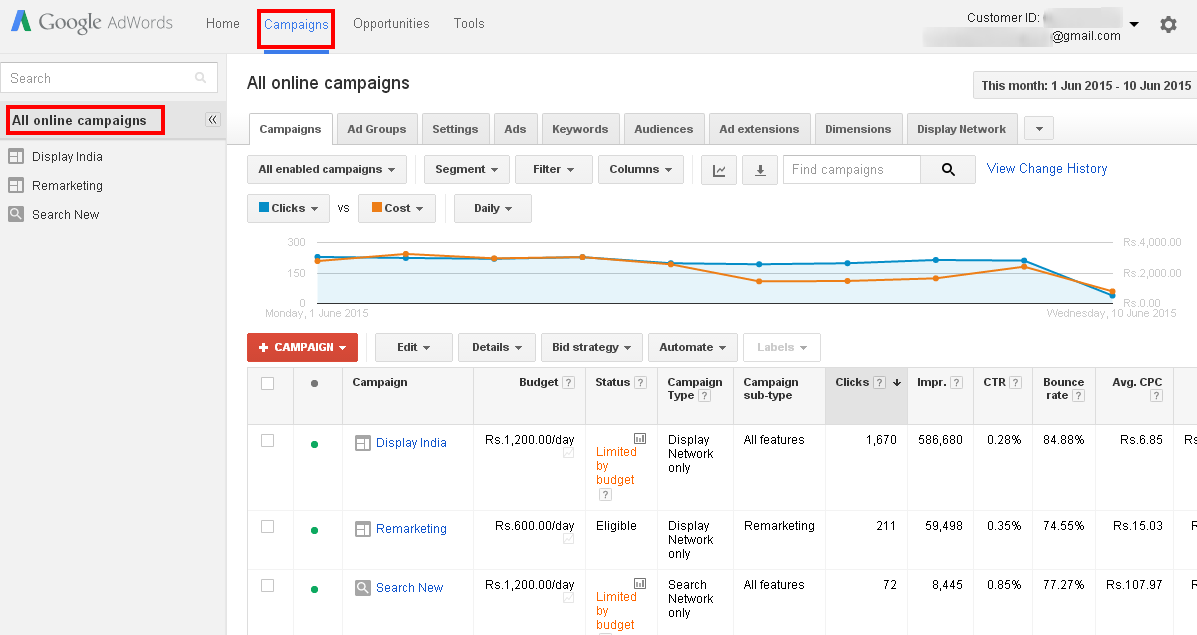Viewport: 1197px width, 635px height.
Task: Click the Display India sidebar campaign icon
Action: point(16,156)
